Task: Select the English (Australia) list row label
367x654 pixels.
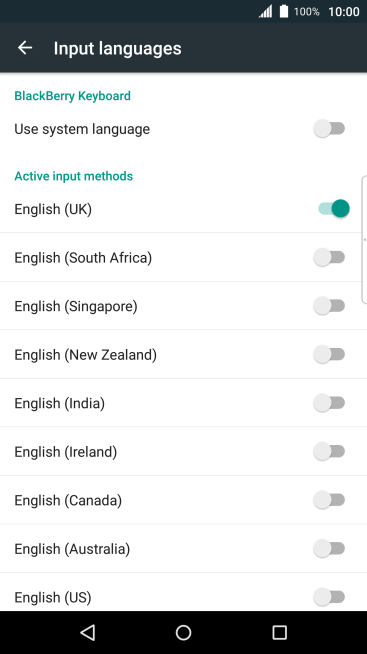Action: pos(72,549)
